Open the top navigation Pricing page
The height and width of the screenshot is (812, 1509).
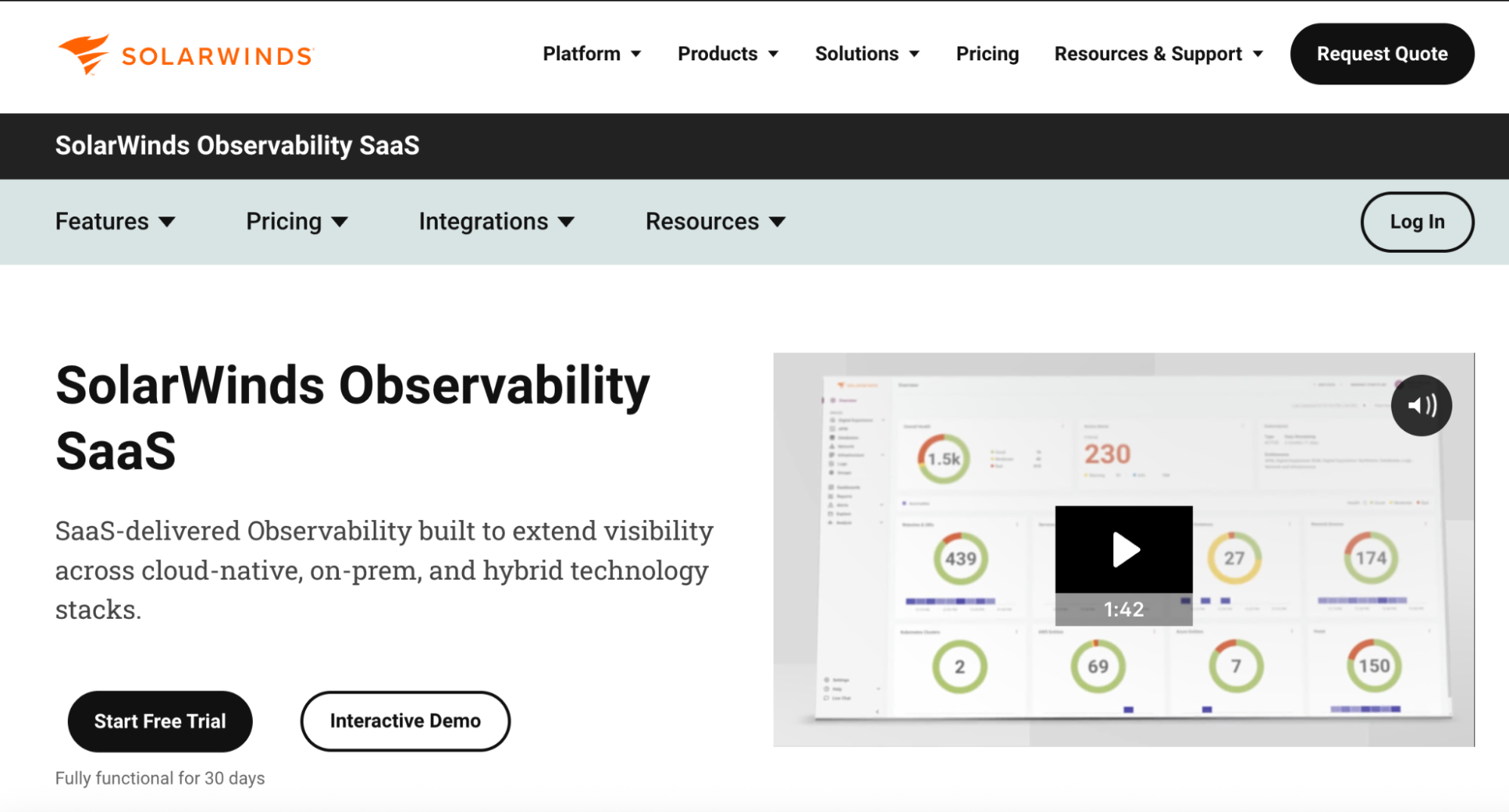pos(987,54)
